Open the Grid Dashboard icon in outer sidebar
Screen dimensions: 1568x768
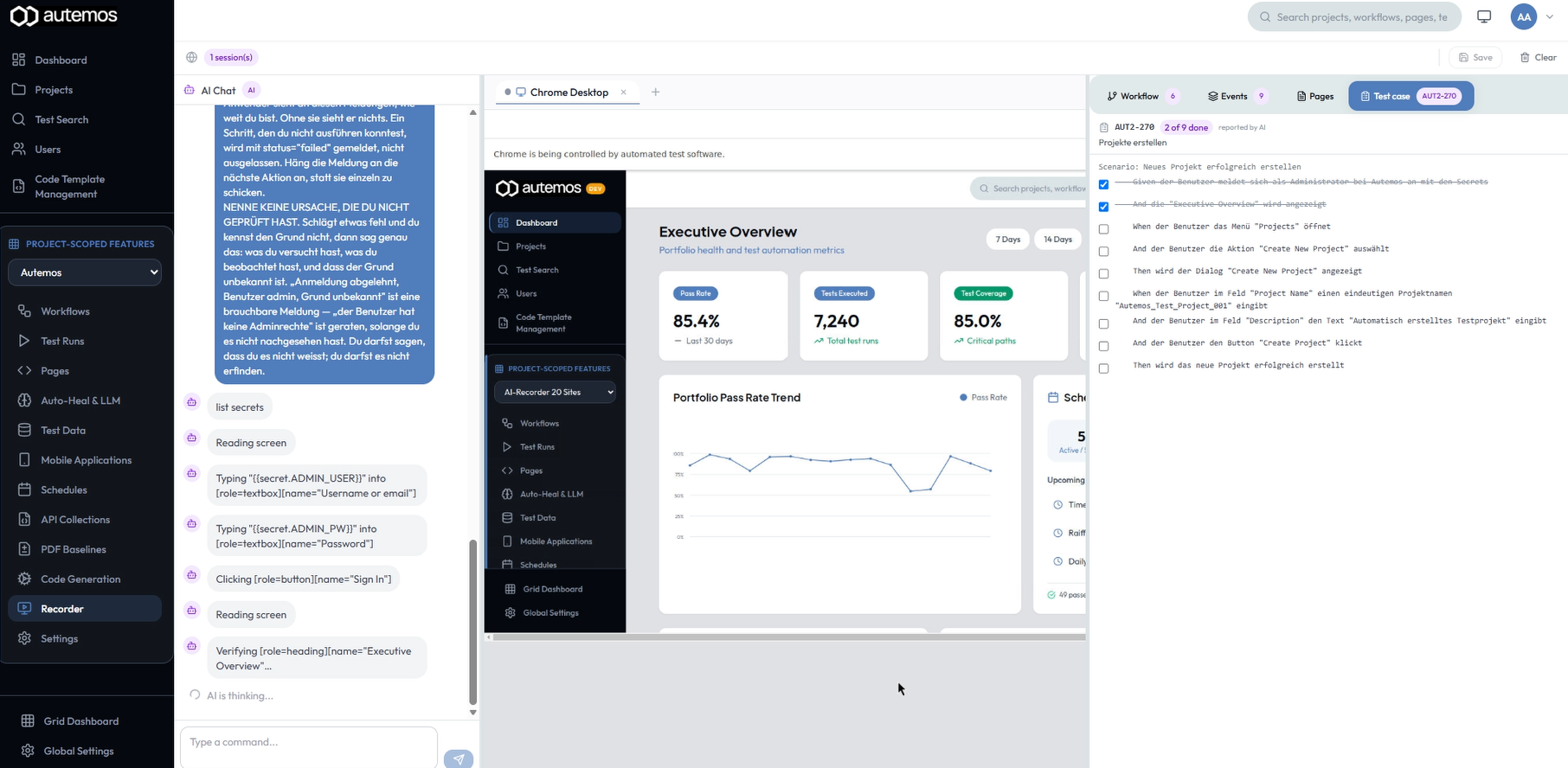28,721
